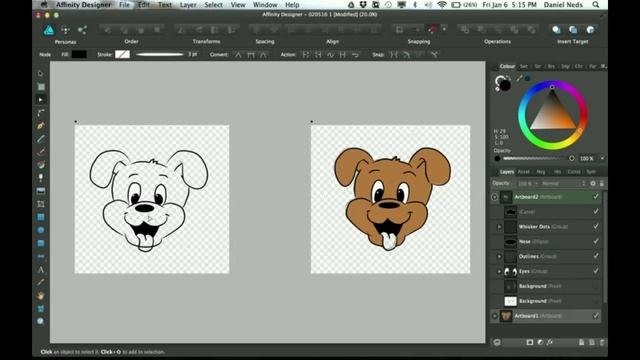Click the Stroke colour swatch

122,54
